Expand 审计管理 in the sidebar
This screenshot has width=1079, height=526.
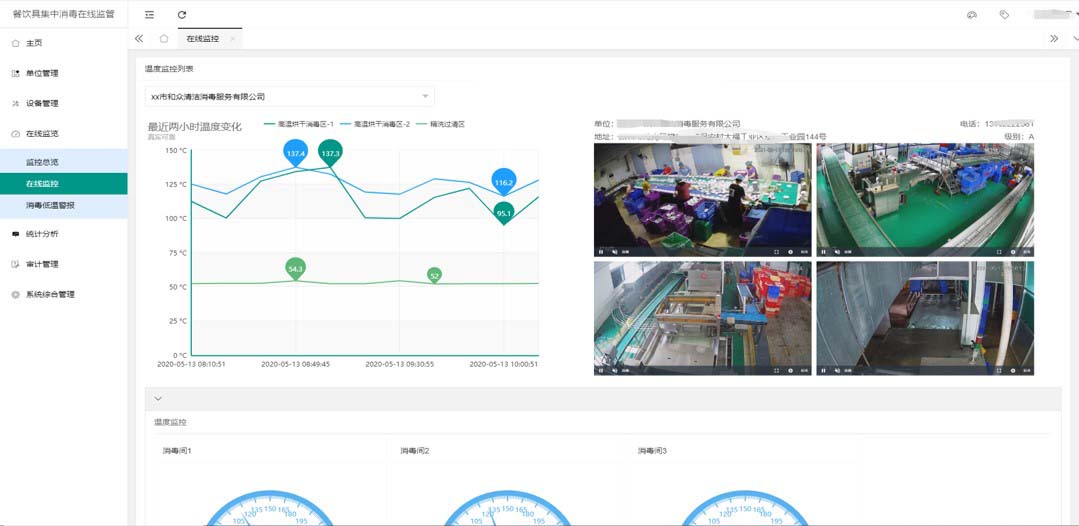click(x=63, y=264)
